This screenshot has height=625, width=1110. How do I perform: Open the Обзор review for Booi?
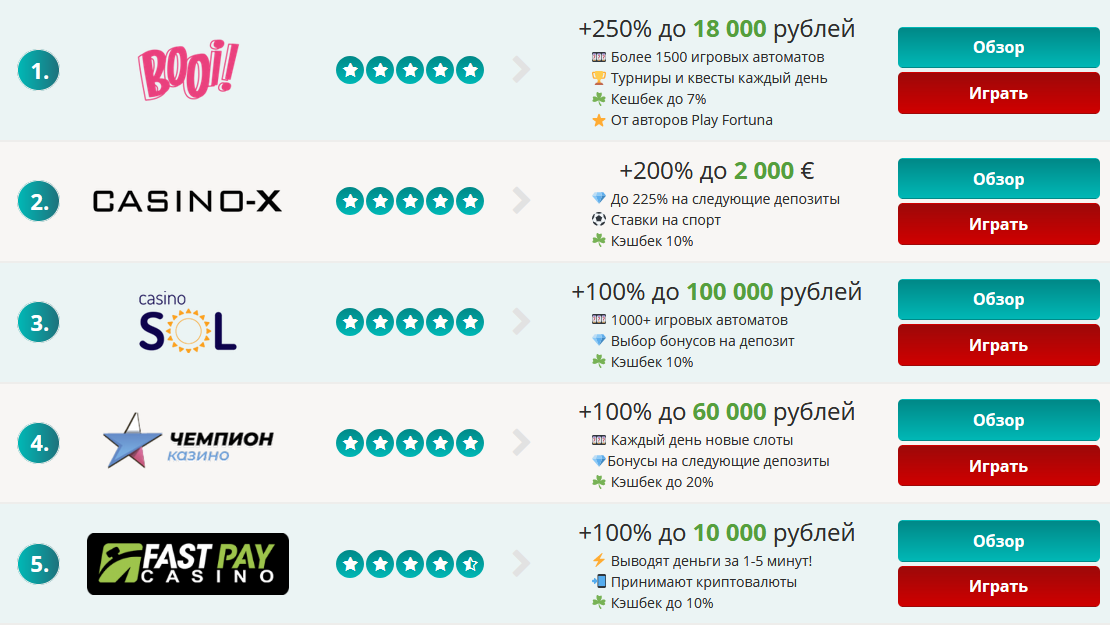998,47
